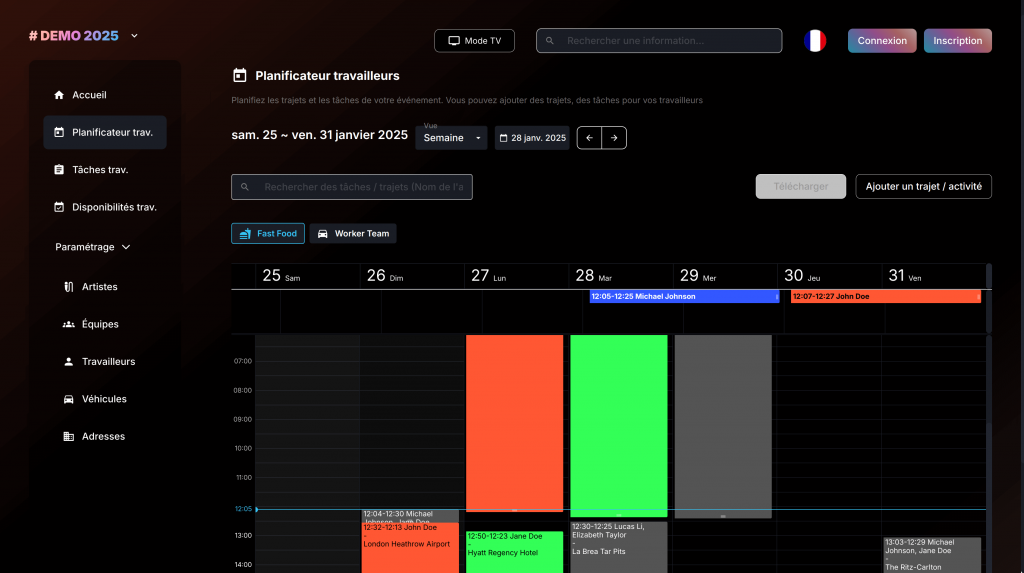Expand the #DEMO 2025 event selector
This screenshot has height=573, width=1024.
(x=134, y=36)
